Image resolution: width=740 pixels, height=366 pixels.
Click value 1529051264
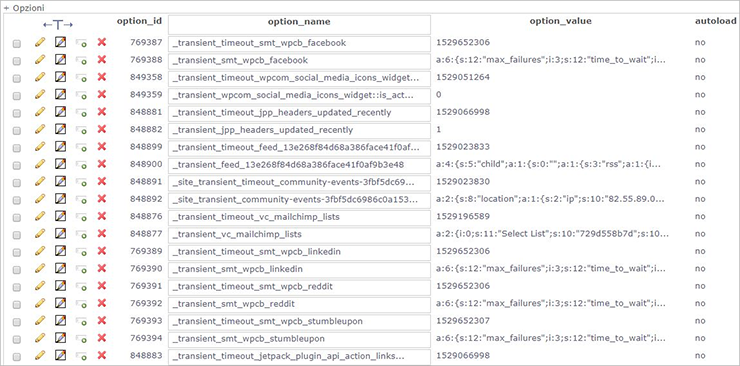pos(463,77)
